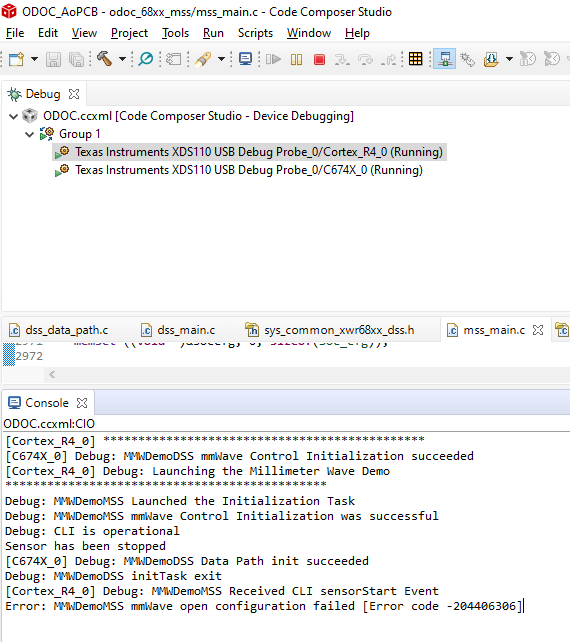Click the ODOC.ccxml:CIO console label
Image resolution: width=578 pixels, height=644 pixels.
[x=49, y=423]
